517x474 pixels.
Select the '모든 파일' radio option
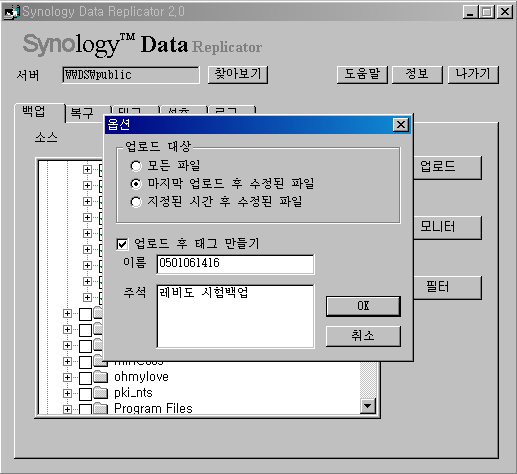(x=136, y=166)
